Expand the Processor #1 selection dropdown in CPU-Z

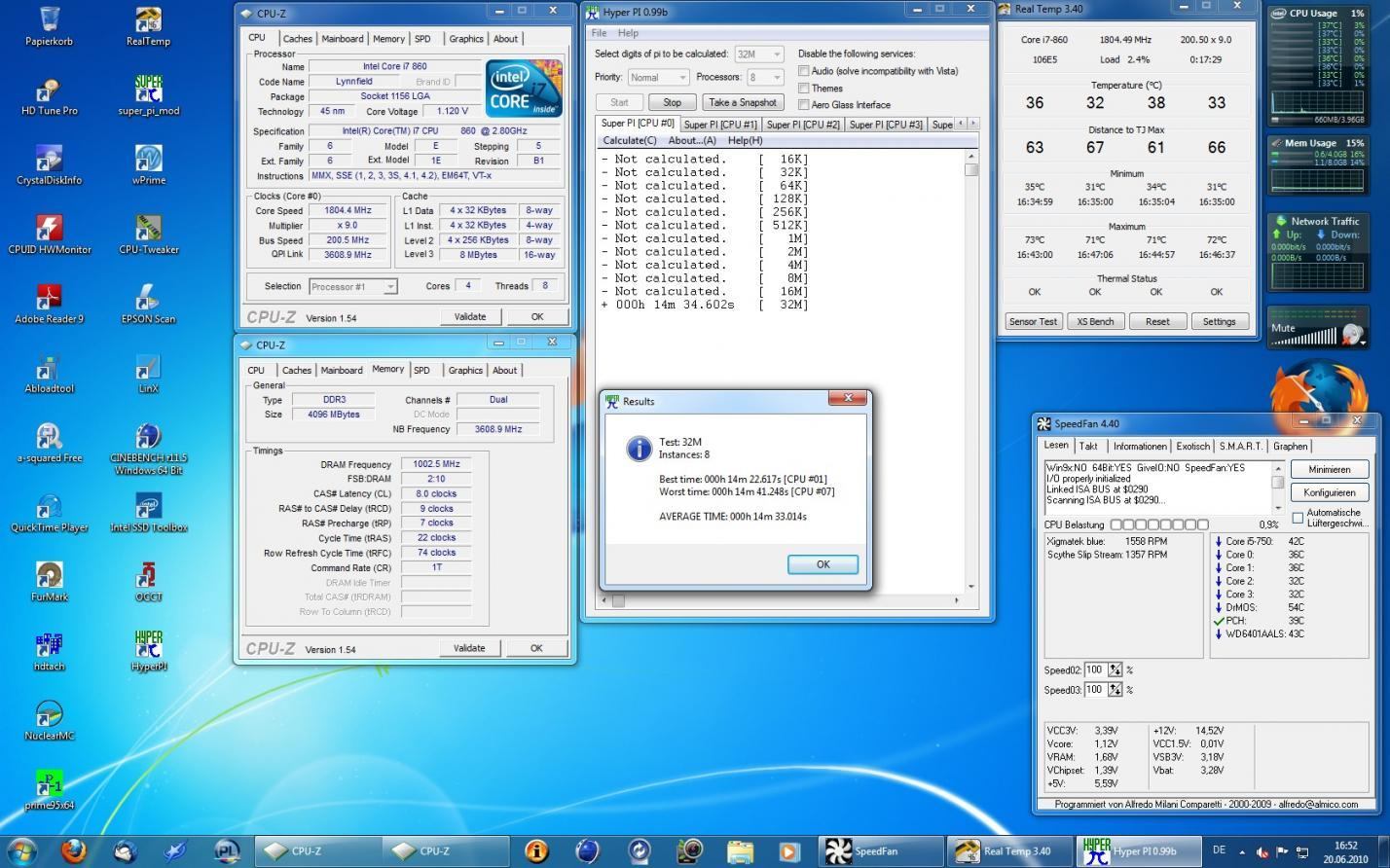click(353, 286)
